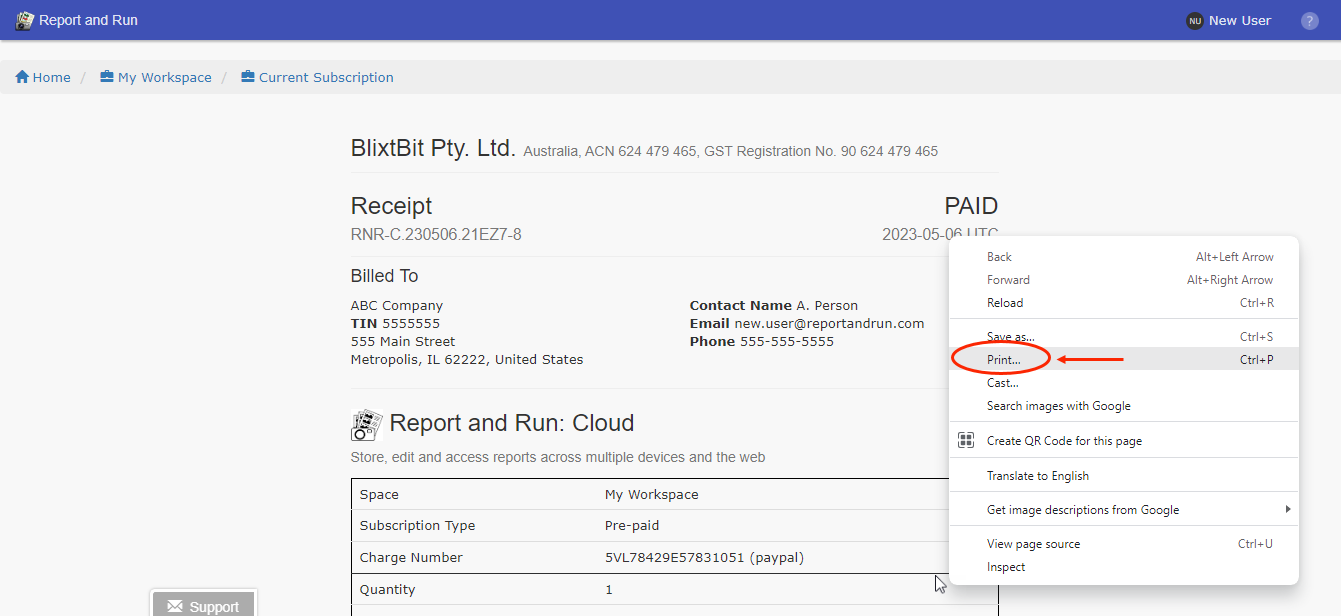Viewport: 1341px width, 616px height.
Task: Select Reload from the context menu
Action: pyautogui.click(x=1005, y=303)
